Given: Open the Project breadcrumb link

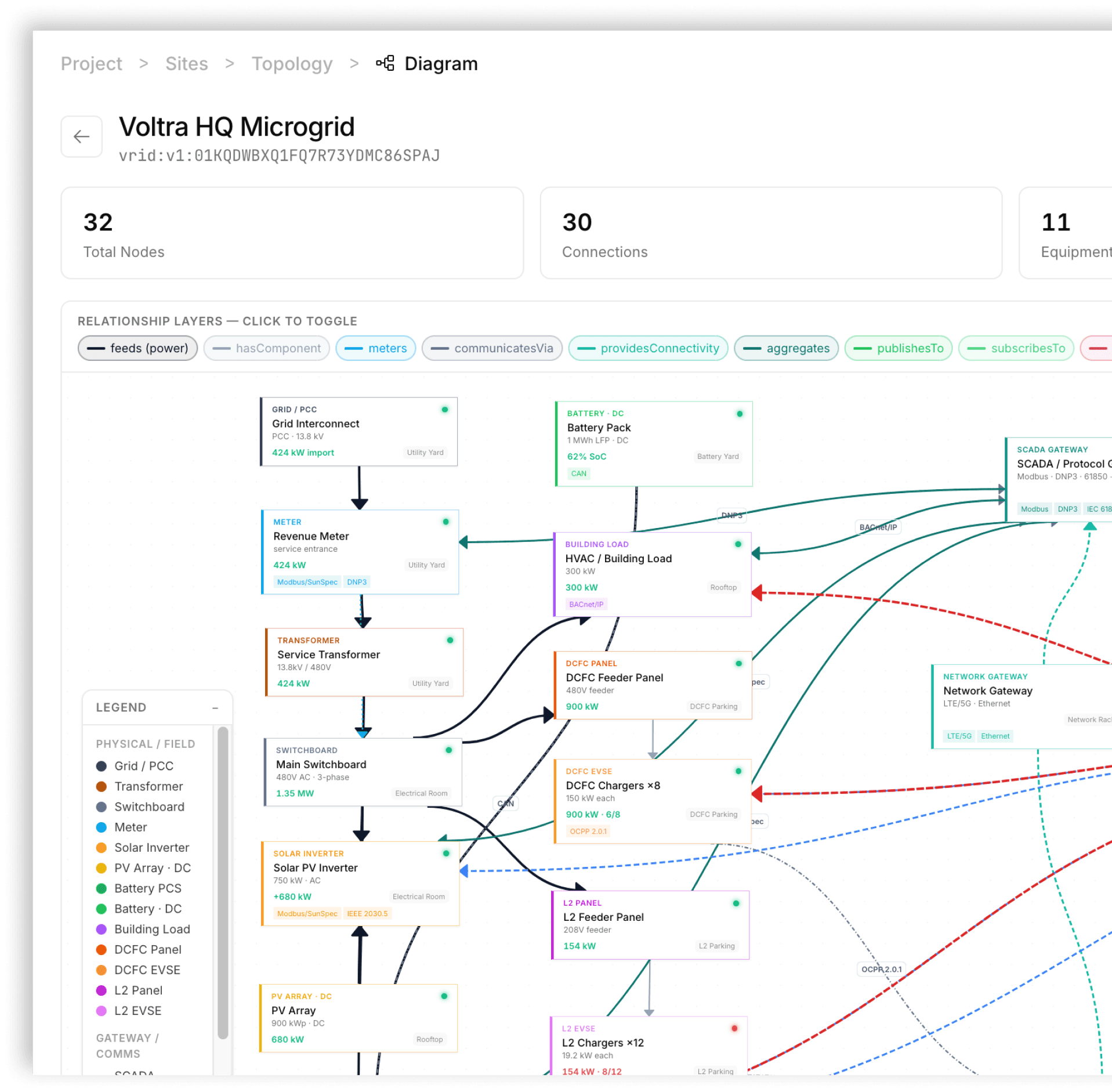Looking at the screenshot, I should tap(92, 63).
